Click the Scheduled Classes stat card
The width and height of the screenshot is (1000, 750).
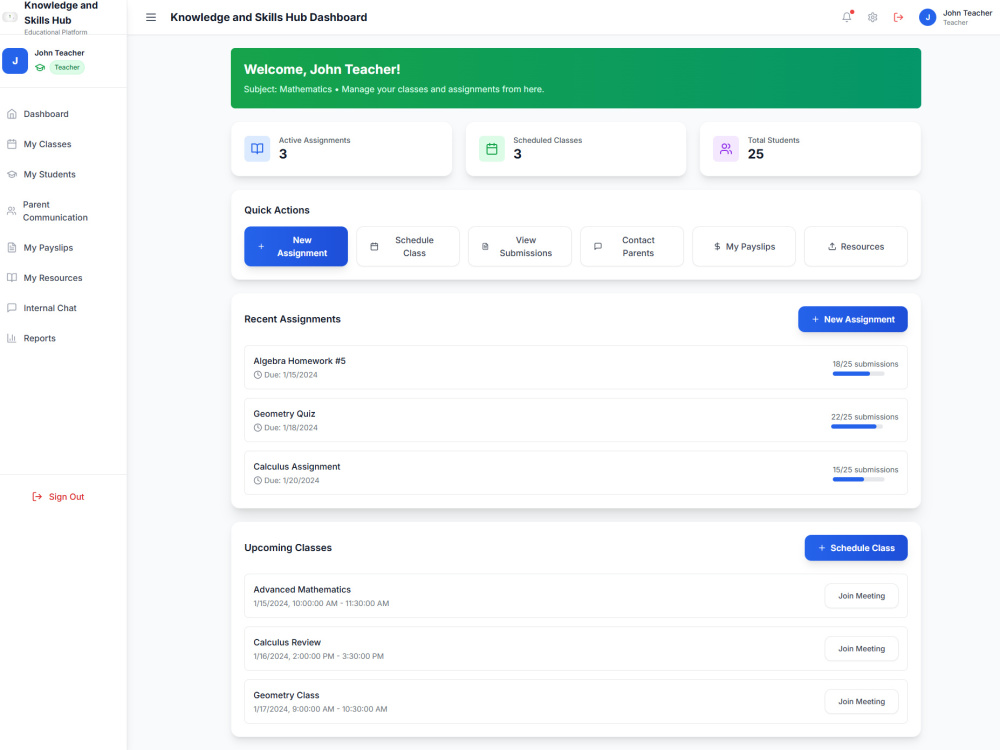[576, 149]
